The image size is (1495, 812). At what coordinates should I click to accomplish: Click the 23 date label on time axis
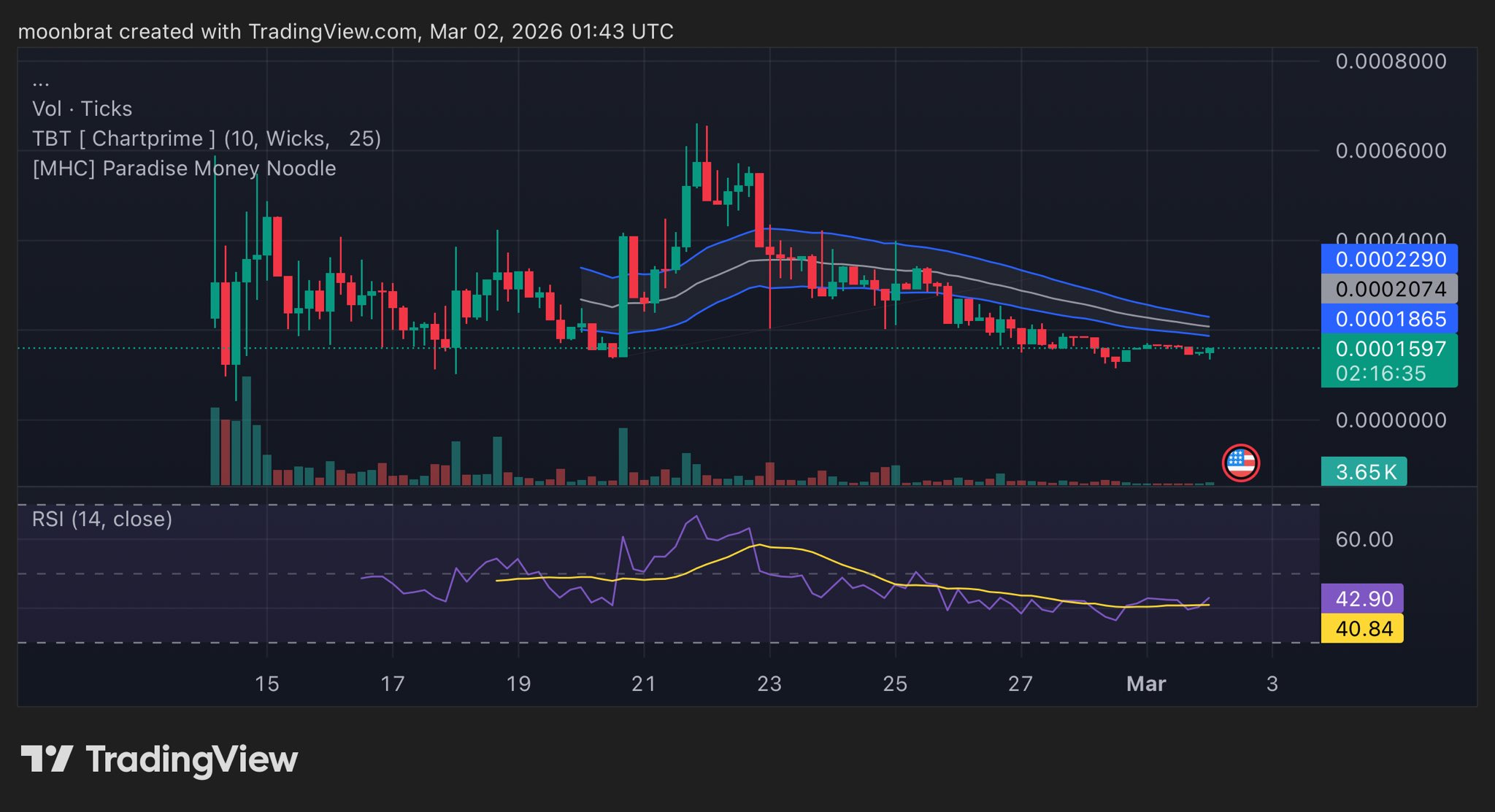point(769,684)
